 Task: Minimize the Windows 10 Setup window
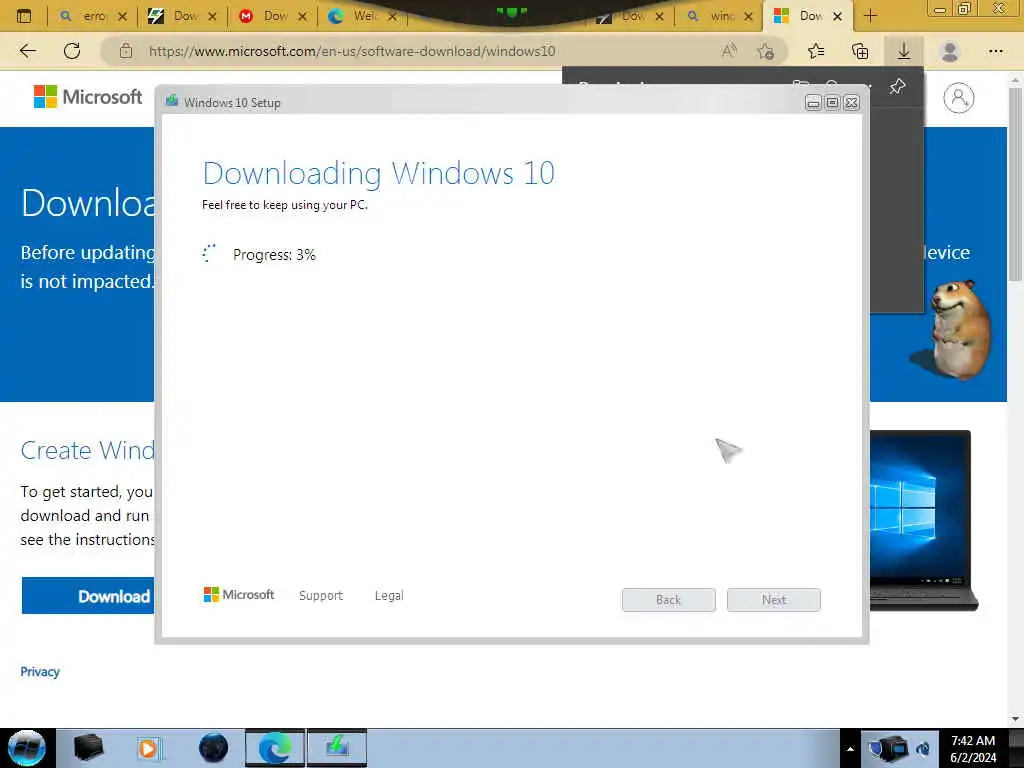[813, 103]
